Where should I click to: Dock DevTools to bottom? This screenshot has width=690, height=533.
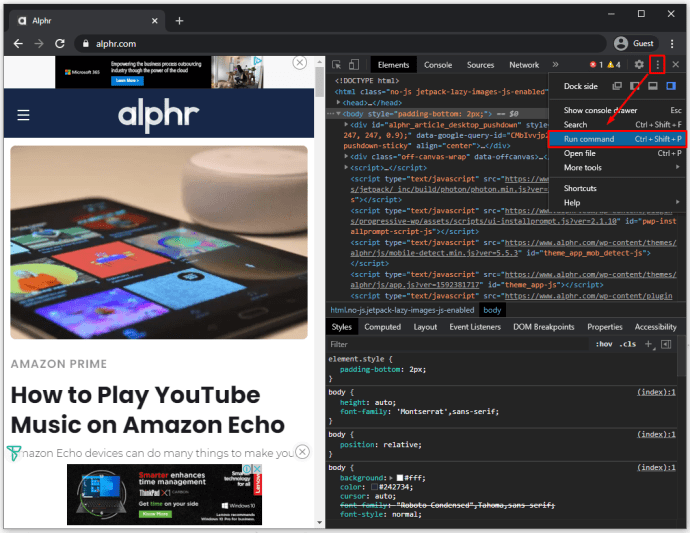pos(653,86)
